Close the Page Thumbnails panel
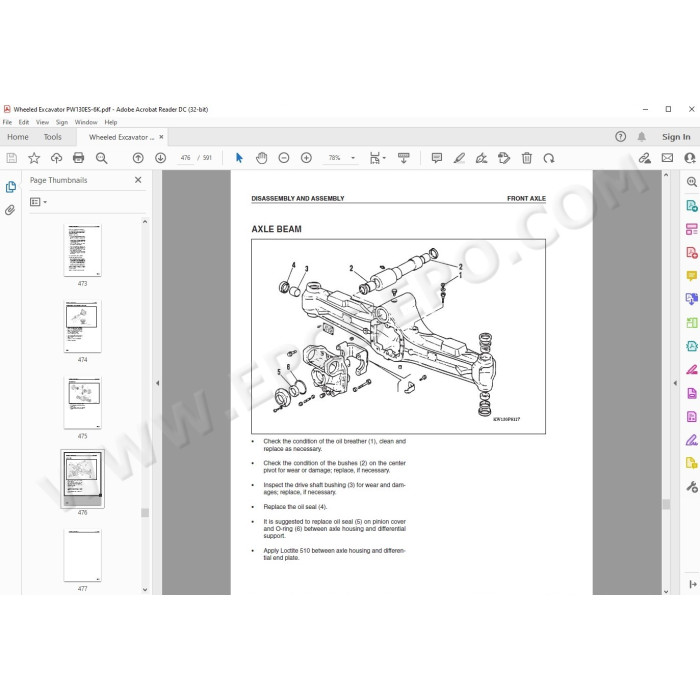Image resolution: width=700 pixels, height=700 pixels. (x=138, y=180)
